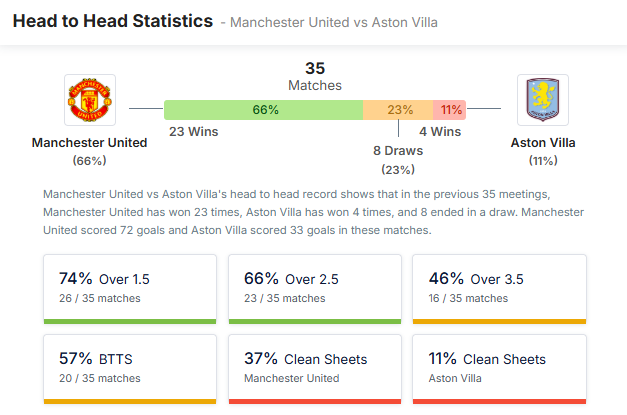The width and height of the screenshot is (627, 415).
Task: Open the 46% Over 3.5 card
Action: (499, 288)
